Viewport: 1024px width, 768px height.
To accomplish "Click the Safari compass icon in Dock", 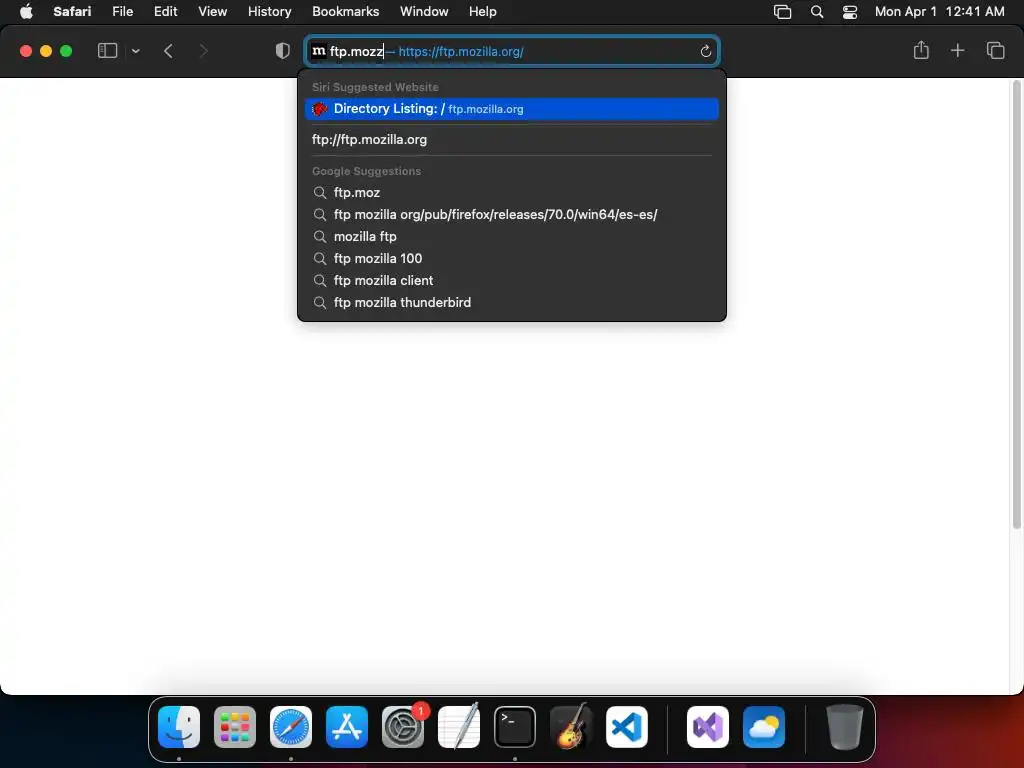I will coord(291,727).
